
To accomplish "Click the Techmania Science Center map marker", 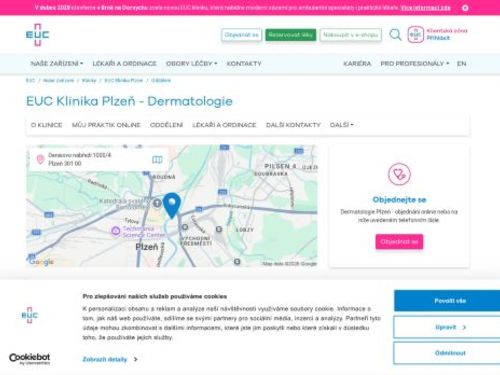I will (115, 231).
